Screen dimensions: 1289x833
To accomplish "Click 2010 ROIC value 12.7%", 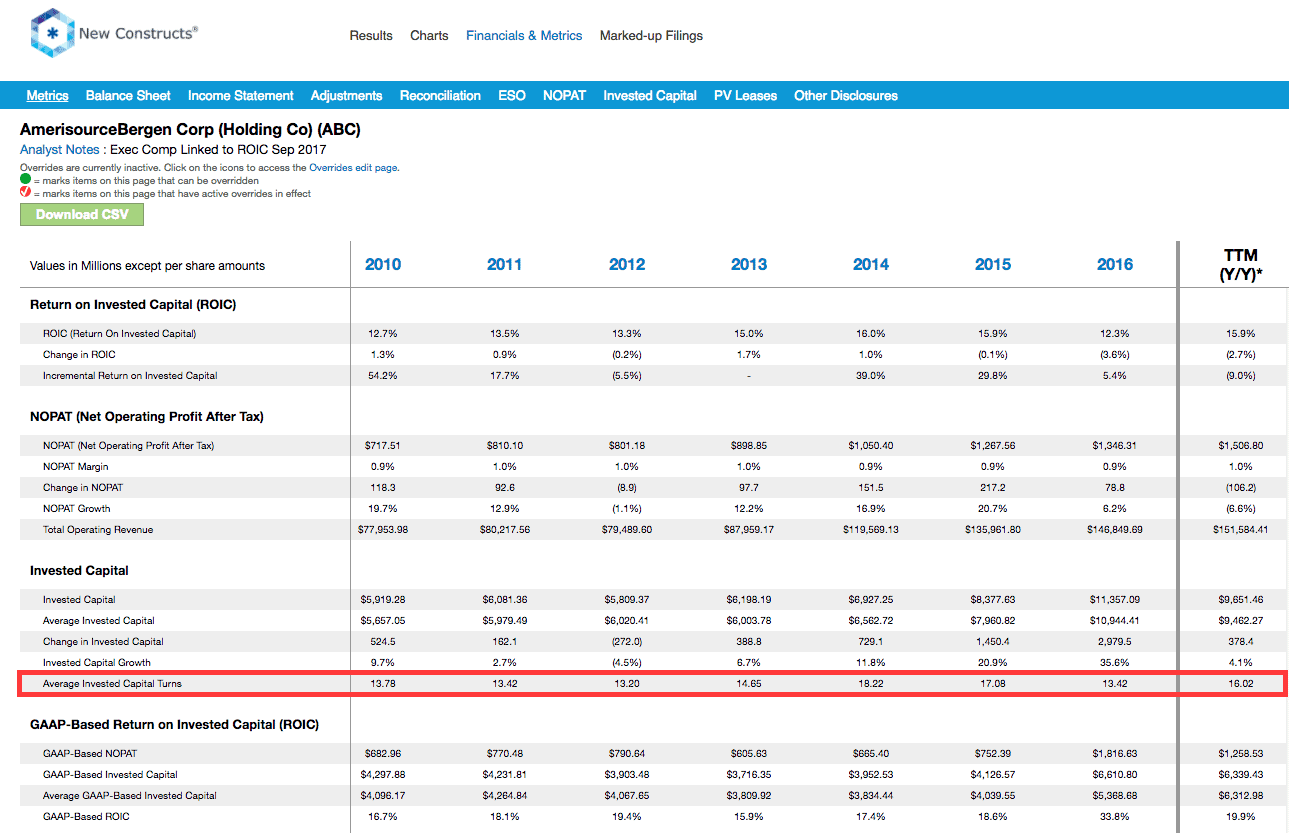I will [x=385, y=333].
